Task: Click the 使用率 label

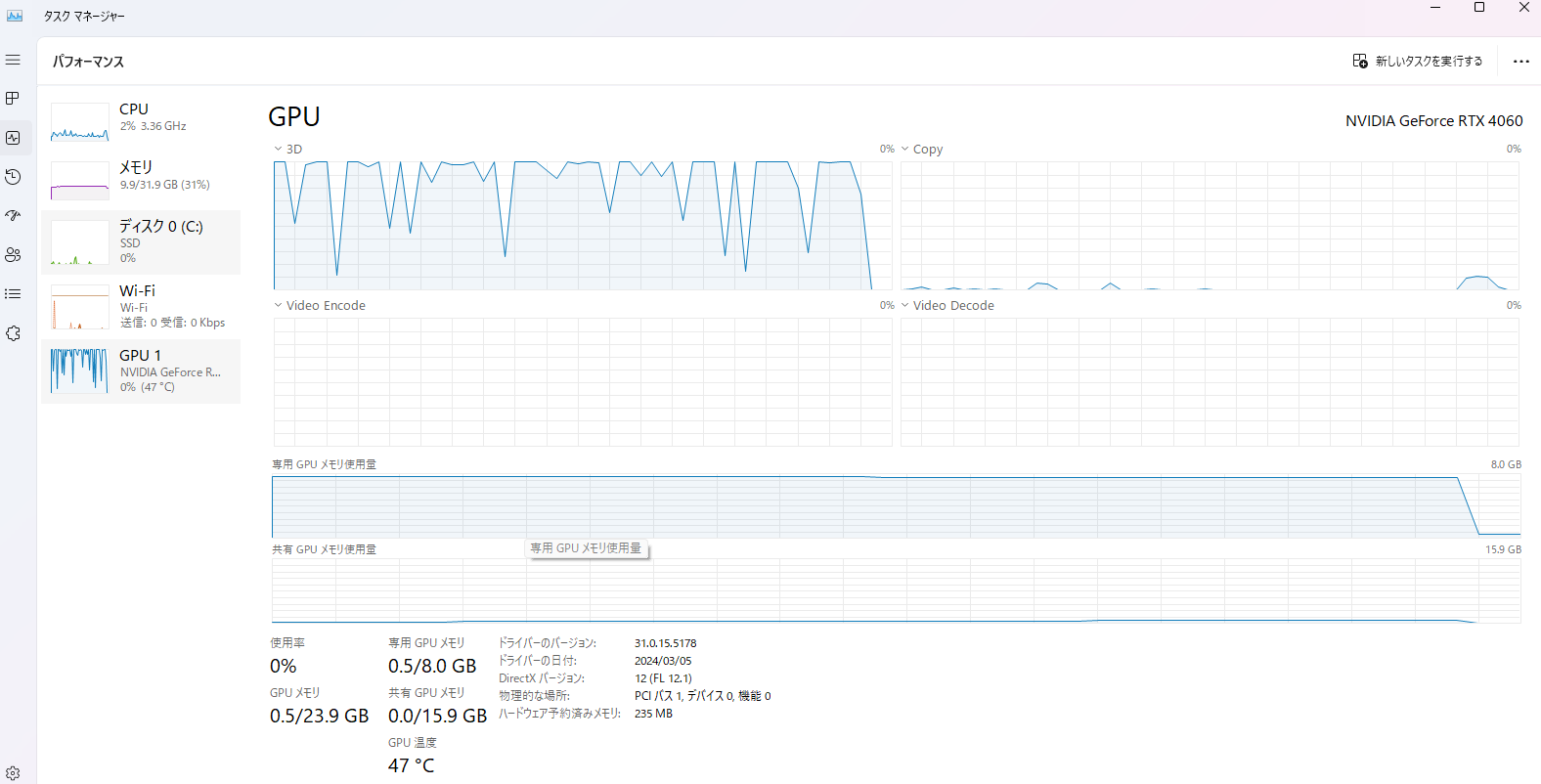Action: (x=287, y=643)
